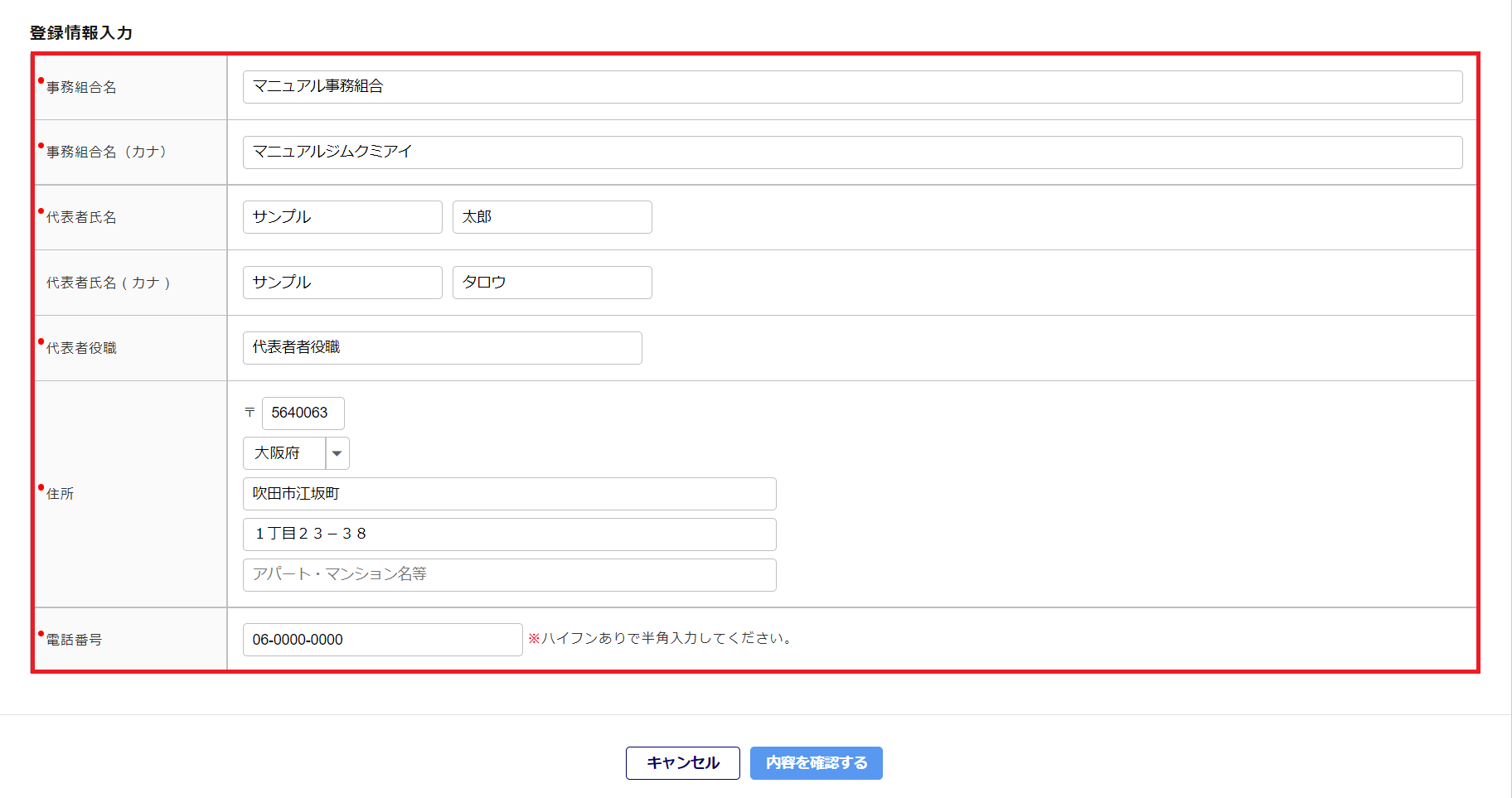This screenshot has width=1512, height=798.
Task: Click the dropdown arrow beside 大阪府
Action: tap(337, 453)
